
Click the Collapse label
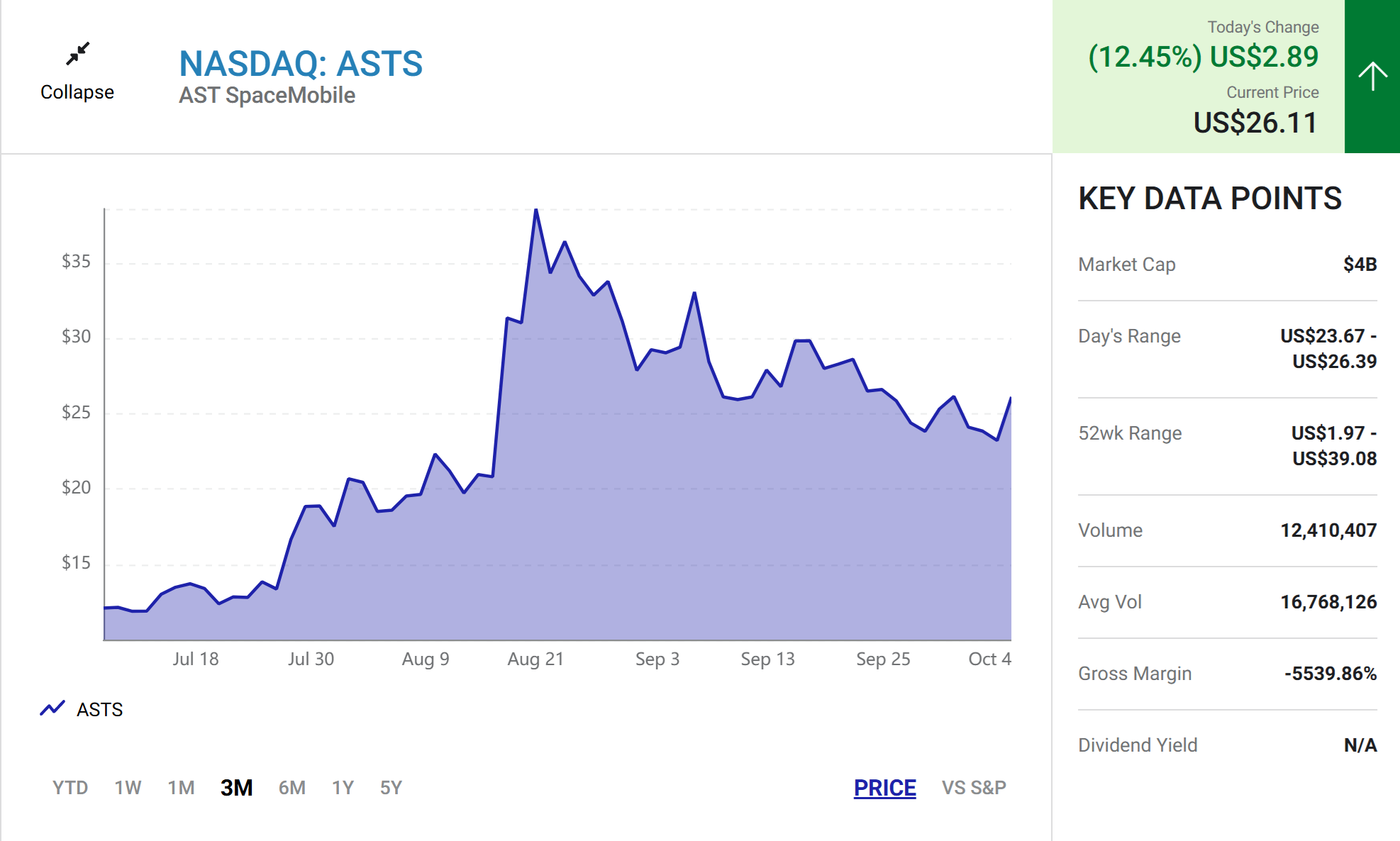click(x=77, y=92)
